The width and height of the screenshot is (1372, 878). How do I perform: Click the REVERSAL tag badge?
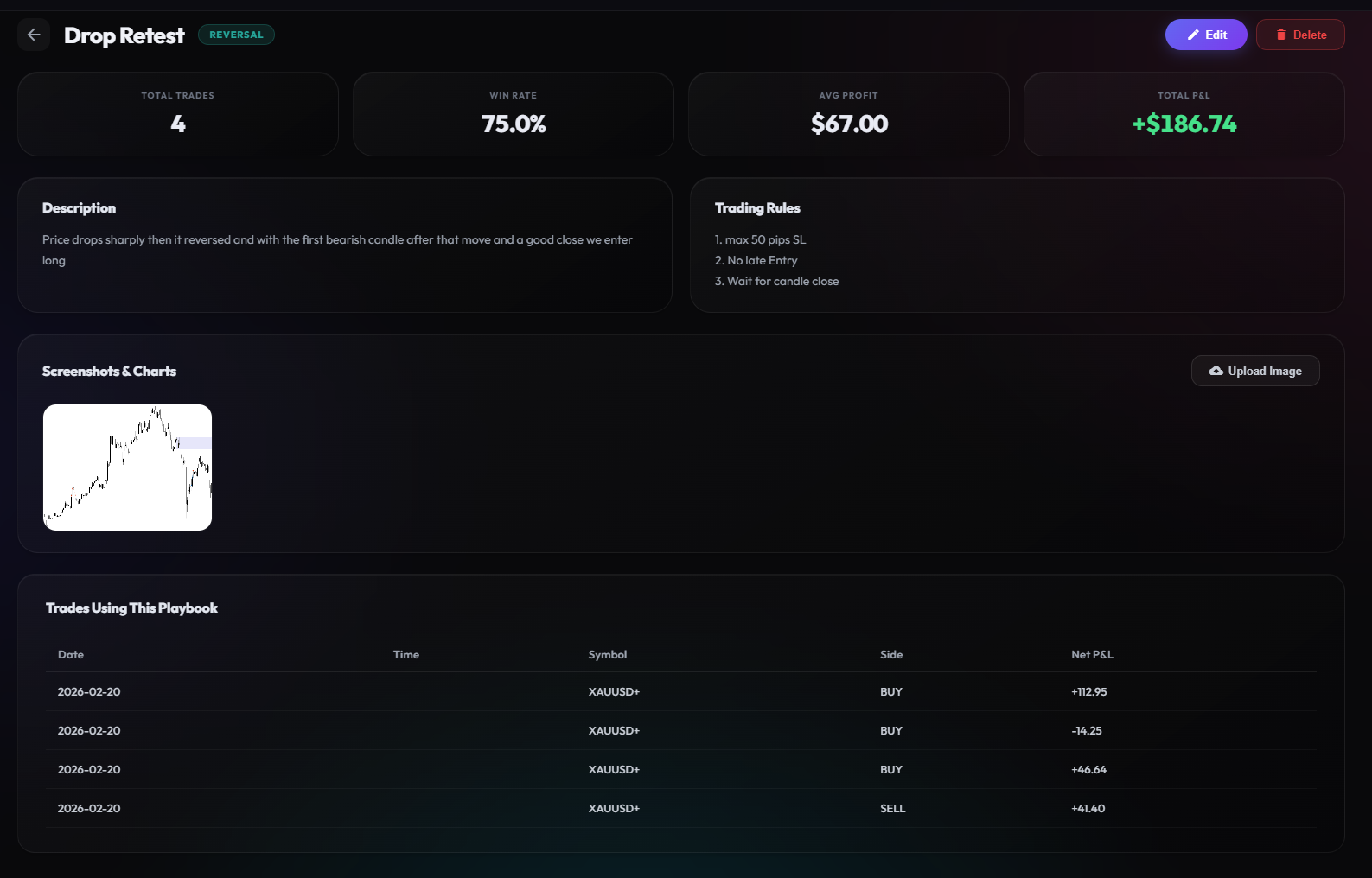coord(236,35)
